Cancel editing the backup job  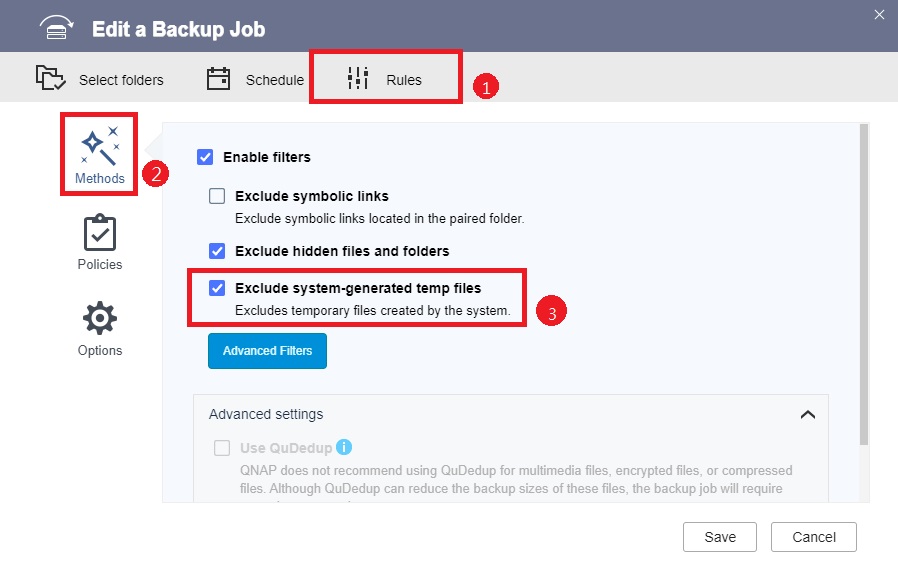coord(813,537)
